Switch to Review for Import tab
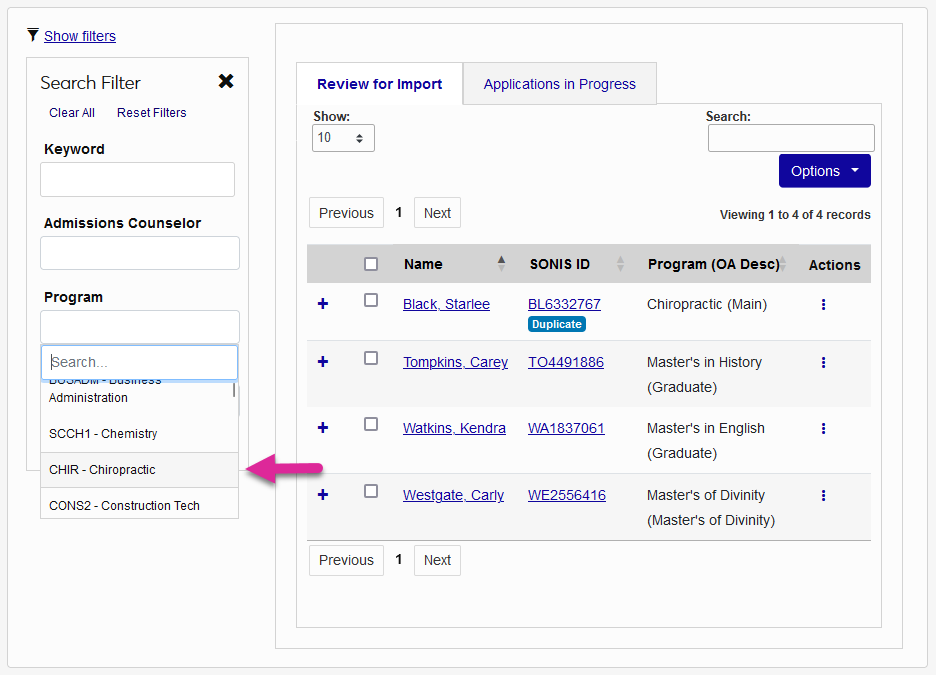Image resolution: width=936 pixels, height=675 pixels. pyautogui.click(x=379, y=84)
